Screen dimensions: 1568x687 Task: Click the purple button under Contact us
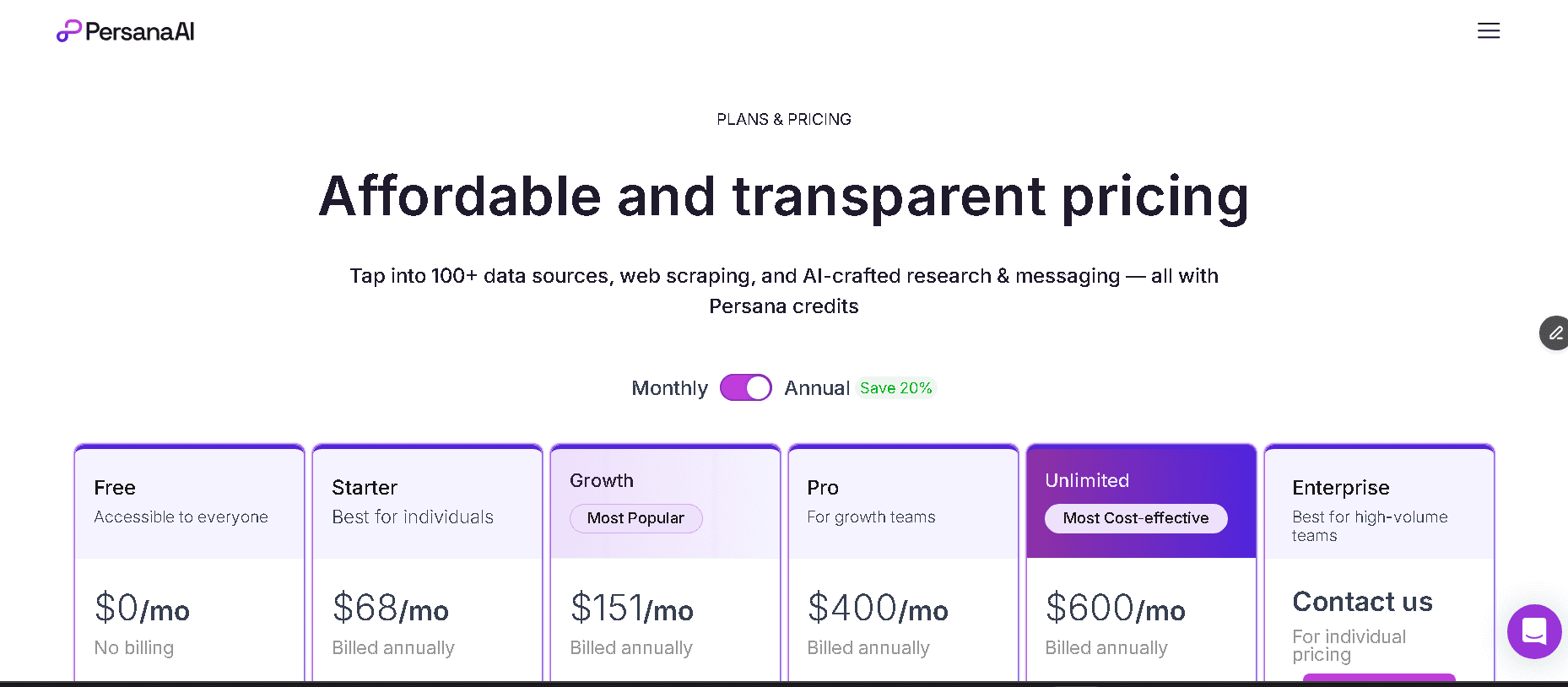click(1379, 681)
